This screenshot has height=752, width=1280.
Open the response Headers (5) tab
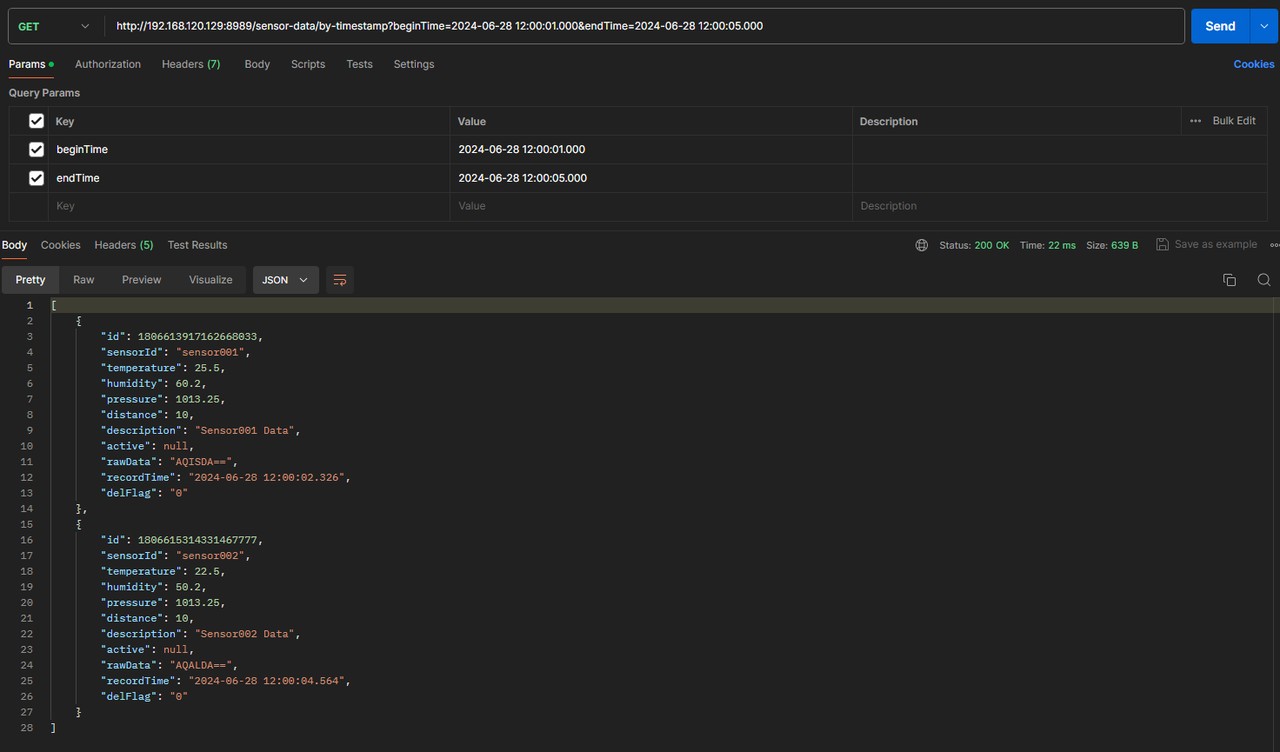pyautogui.click(x=124, y=245)
